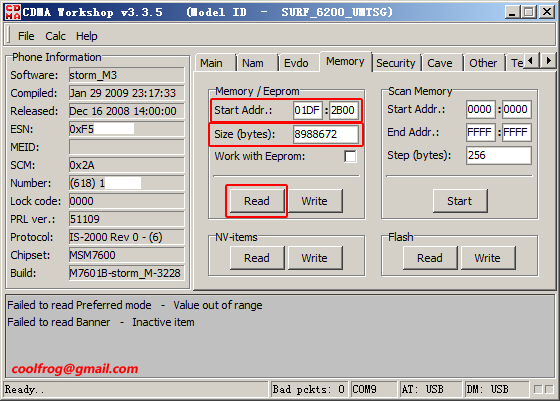Switch to the Other tab
The height and width of the screenshot is (401, 560).
pyautogui.click(x=483, y=63)
